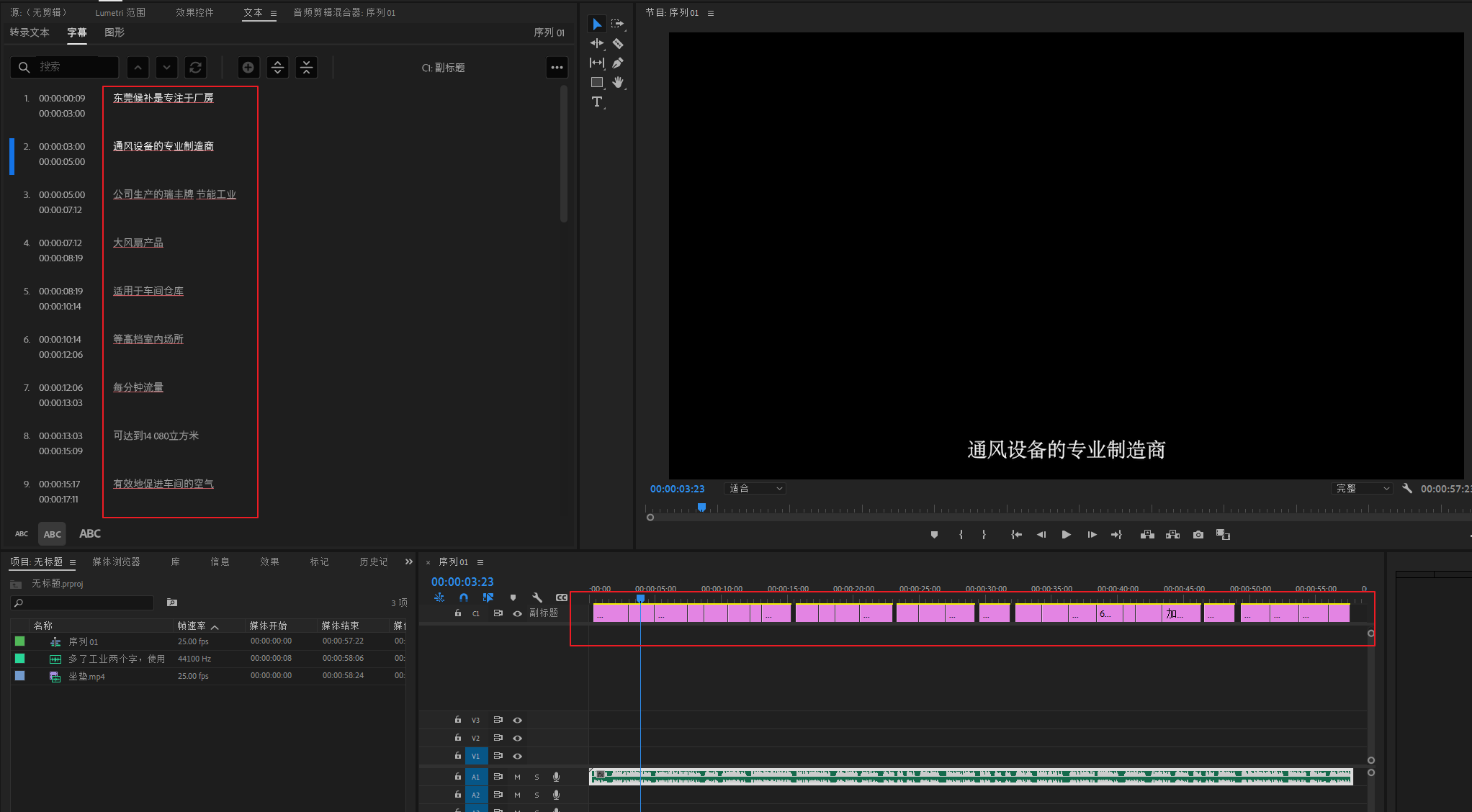Switch to the 转录文本 tab
Screen dimensions: 1472x812
(30, 32)
